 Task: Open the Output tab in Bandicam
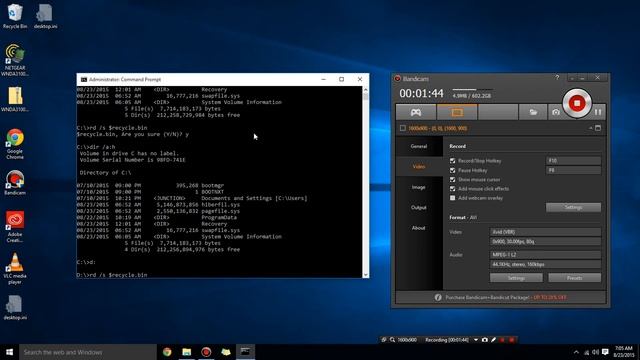coord(419,207)
